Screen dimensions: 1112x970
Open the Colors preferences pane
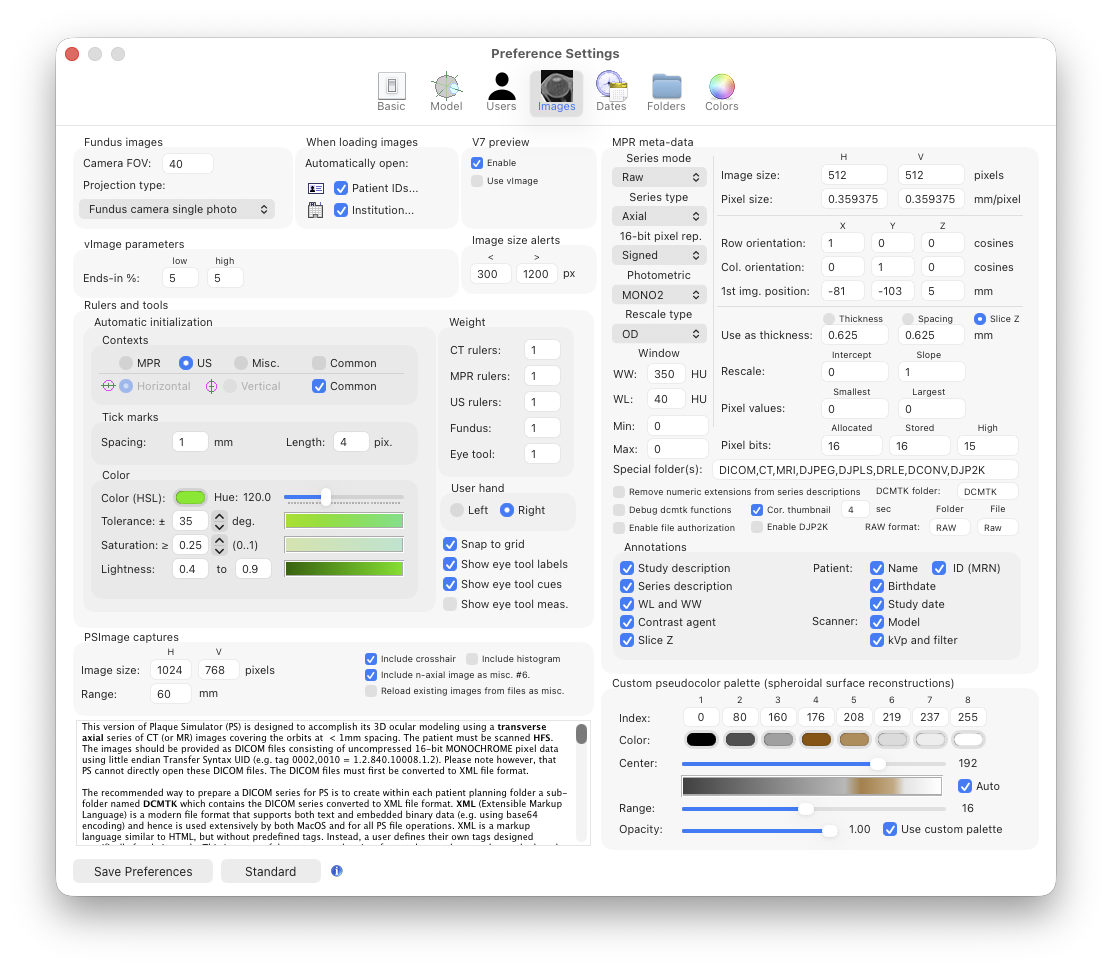click(721, 92)
